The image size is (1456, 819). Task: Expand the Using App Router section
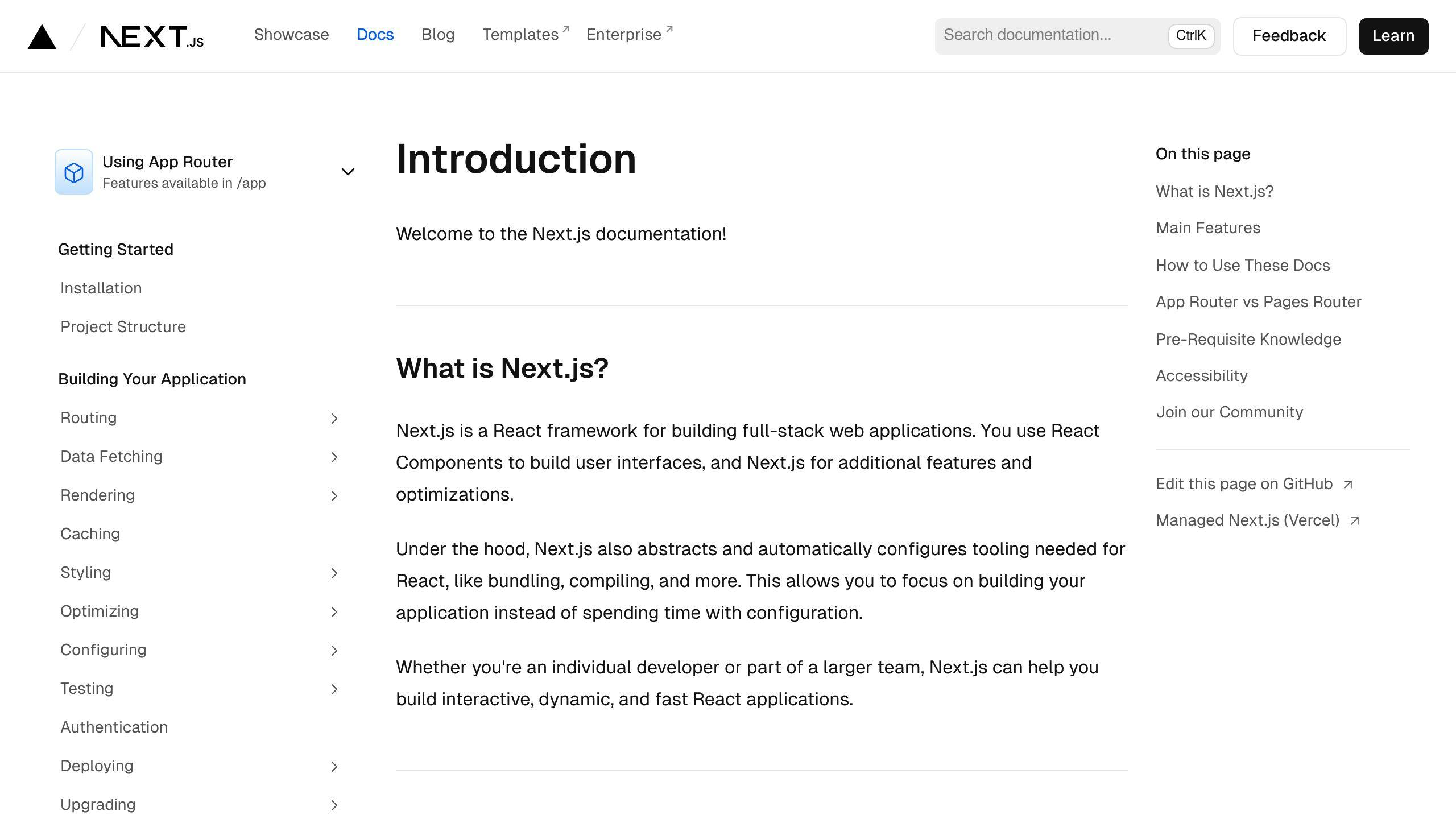349,172
